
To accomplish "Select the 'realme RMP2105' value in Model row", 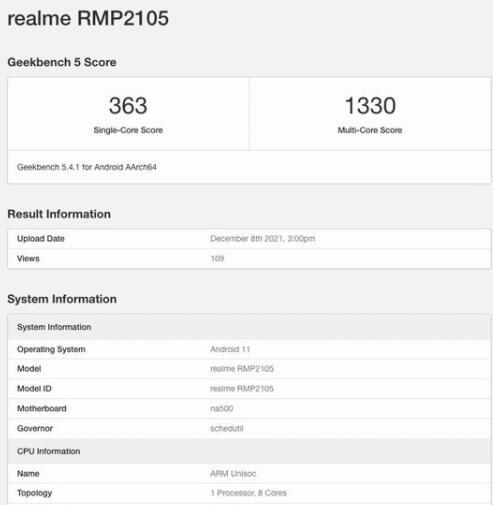I will (x=242, y=369).
